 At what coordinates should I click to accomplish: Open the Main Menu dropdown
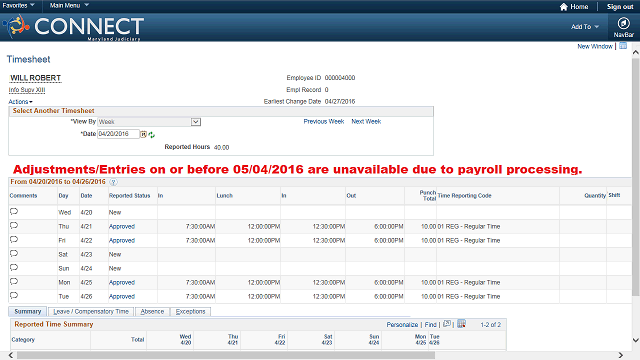pos(69,5)
